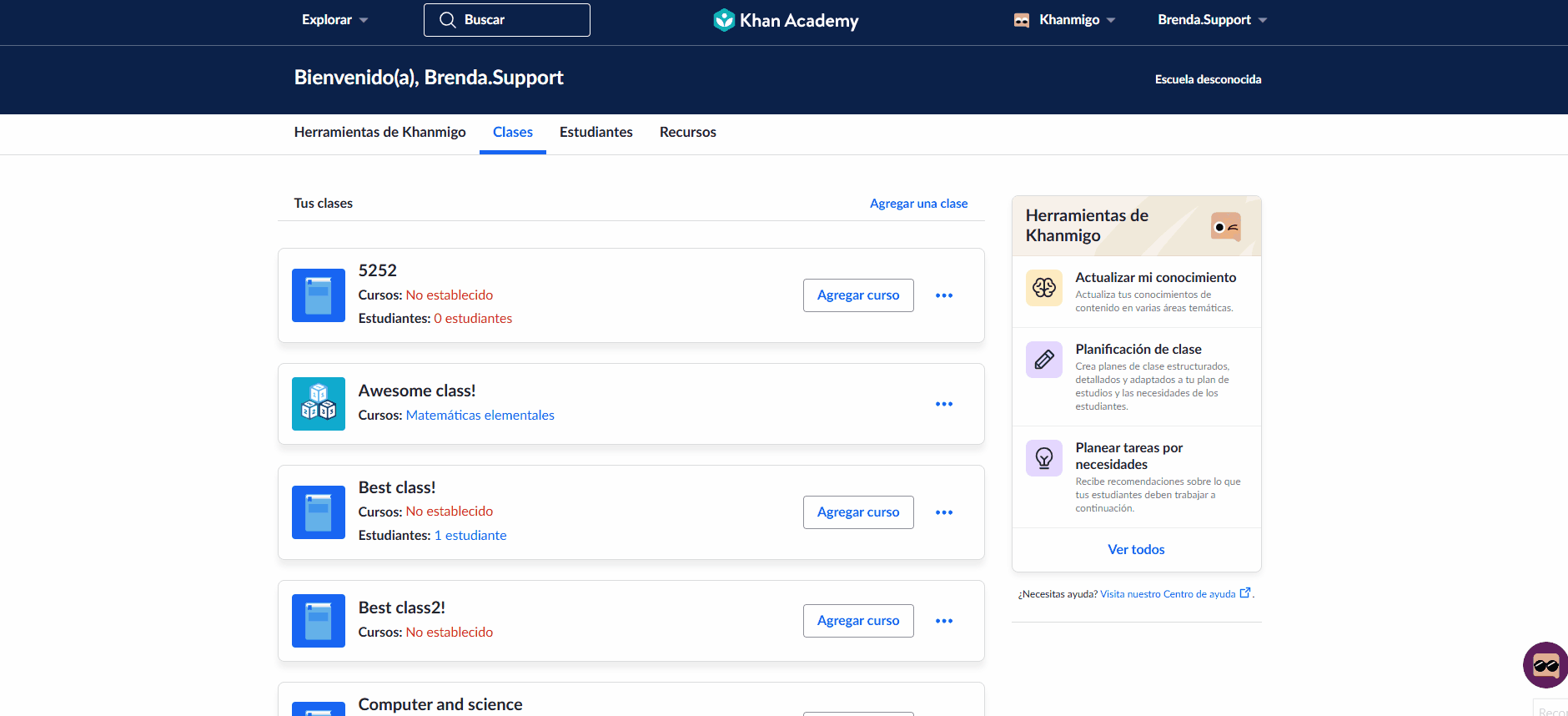Click Agregar curso for Best class2!
The width and height of the screenshot is (1568, 716).
tap(858, 621)
